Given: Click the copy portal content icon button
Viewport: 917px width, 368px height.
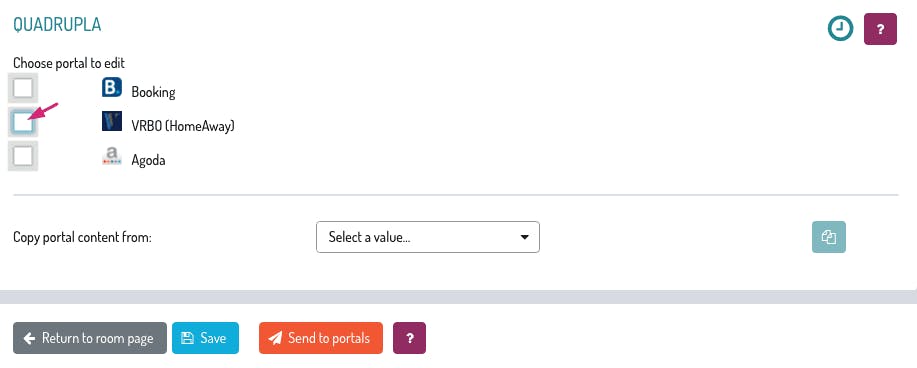Looking at the screenshot, I should [829, 237].
